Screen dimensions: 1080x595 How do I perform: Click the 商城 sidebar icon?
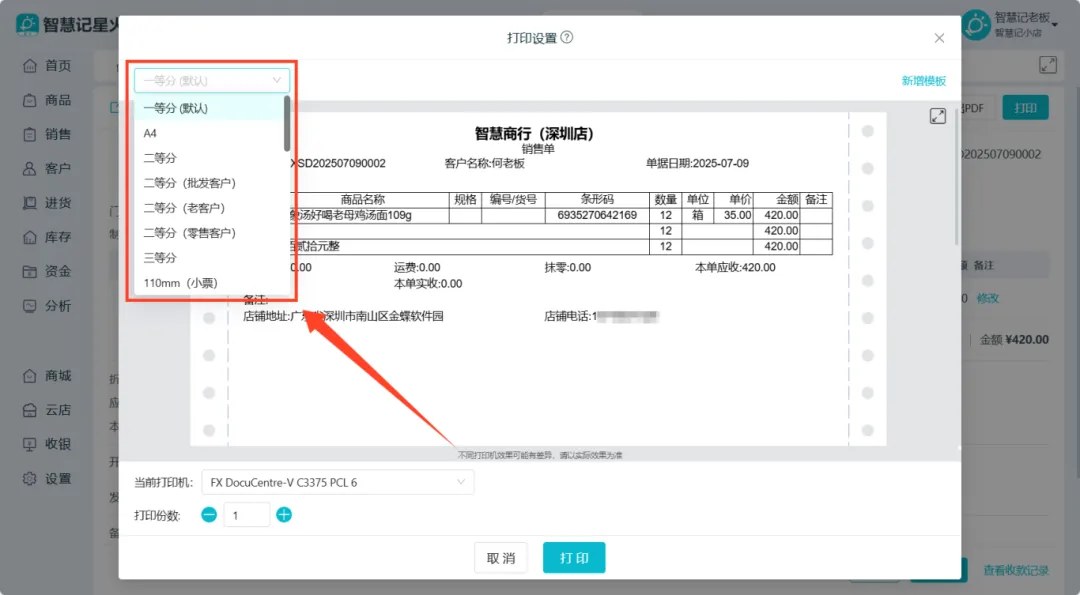coord(30,376)
